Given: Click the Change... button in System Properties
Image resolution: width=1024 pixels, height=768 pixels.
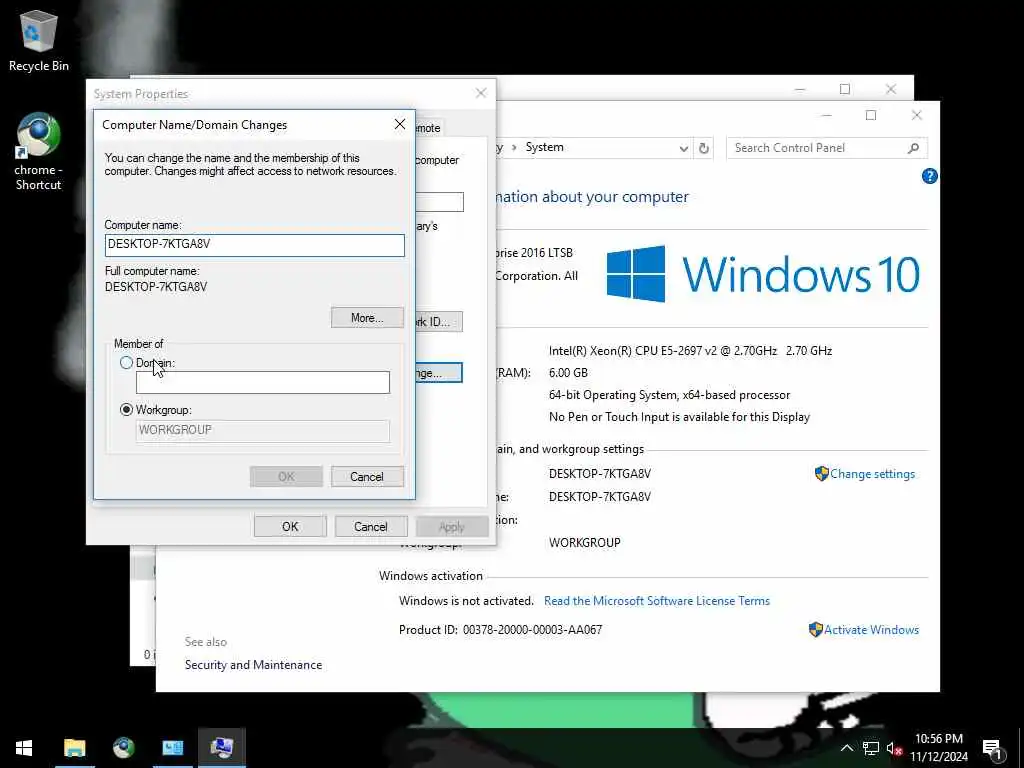Looking at the screenshot, I should point(439,373).
